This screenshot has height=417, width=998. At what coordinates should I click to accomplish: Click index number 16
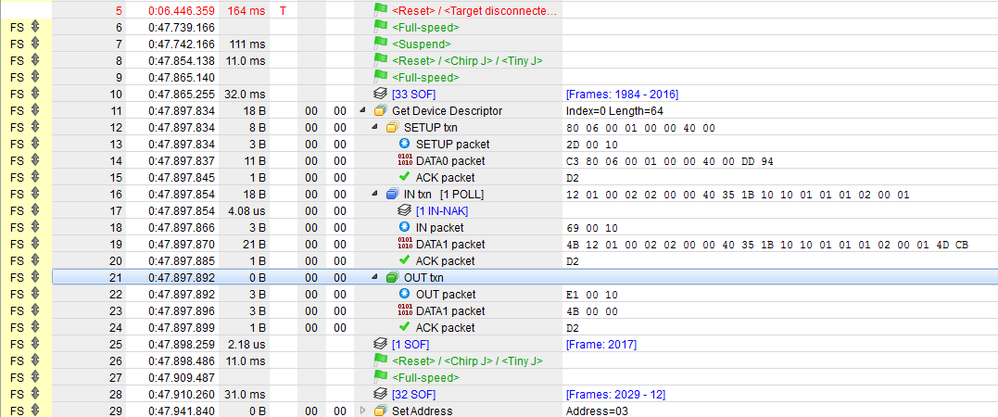(116, 194)
